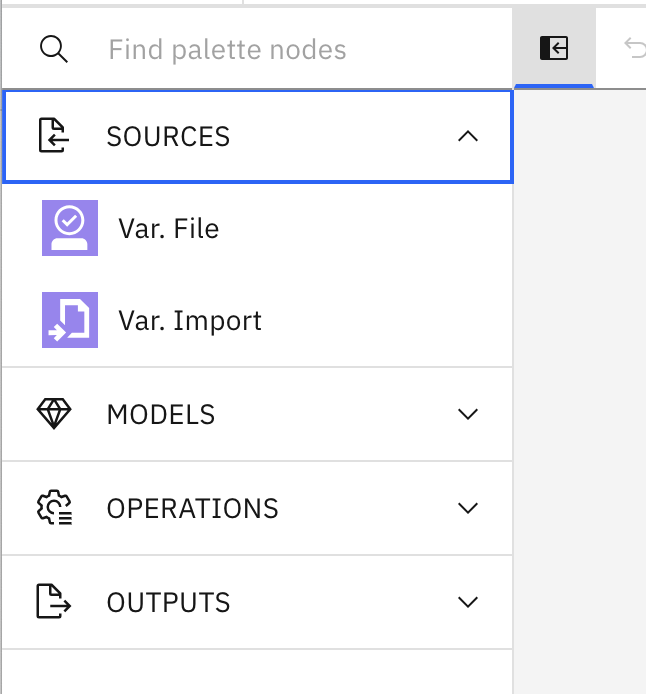Open the OPERATIONS category label
This screenshot has width=646, height=694.
tap(192, 509)
